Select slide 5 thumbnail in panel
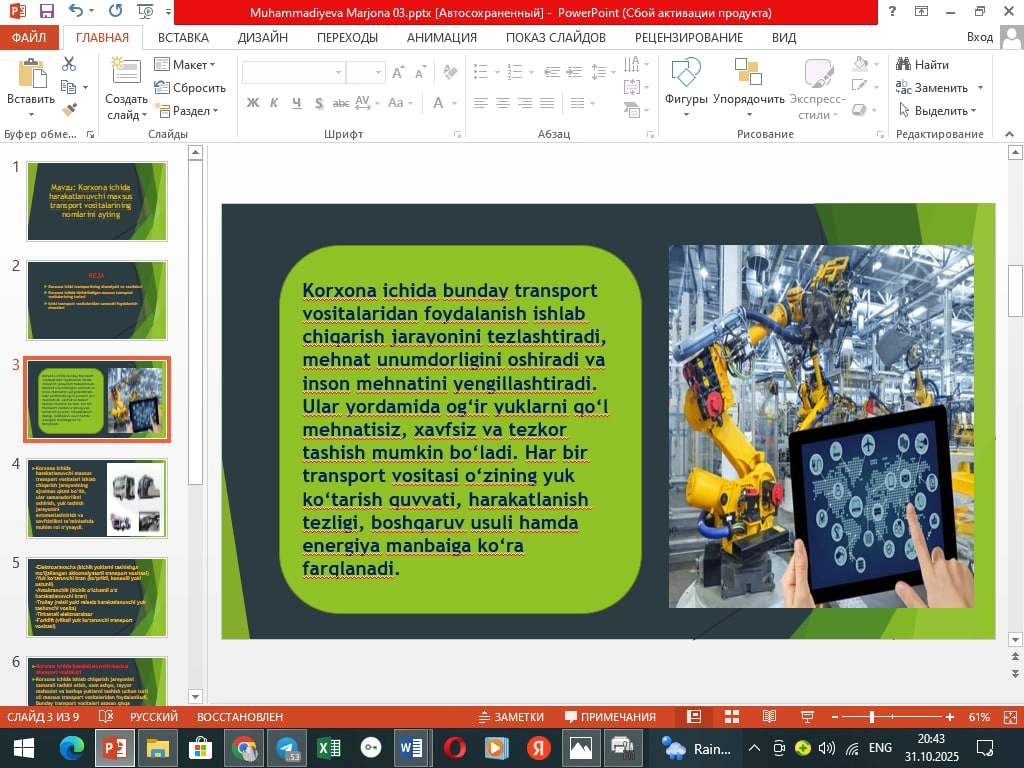Viewport: 1024px width, 768px height. [96, 598]
